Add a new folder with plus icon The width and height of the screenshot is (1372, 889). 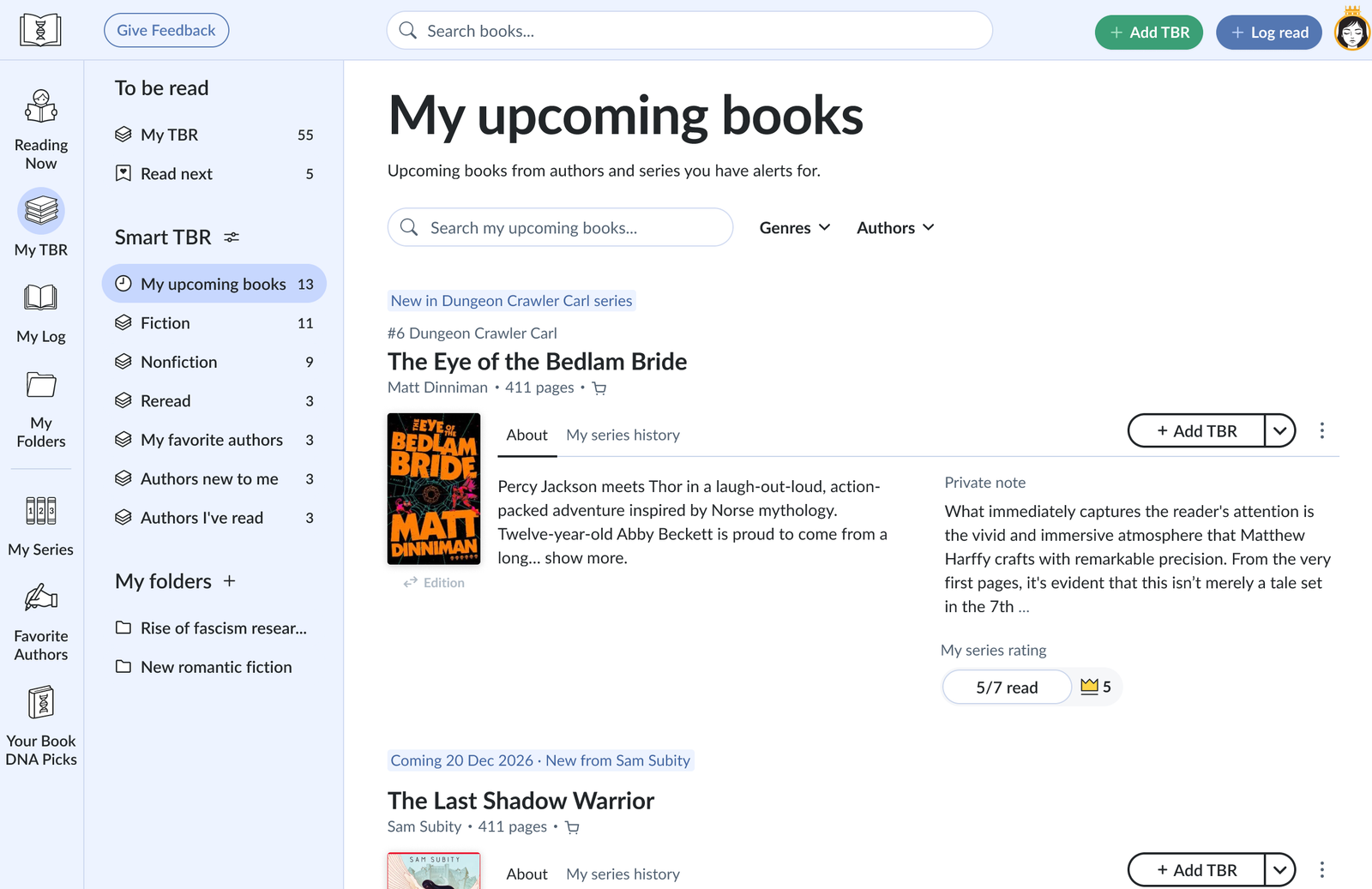tap(229, 581)
